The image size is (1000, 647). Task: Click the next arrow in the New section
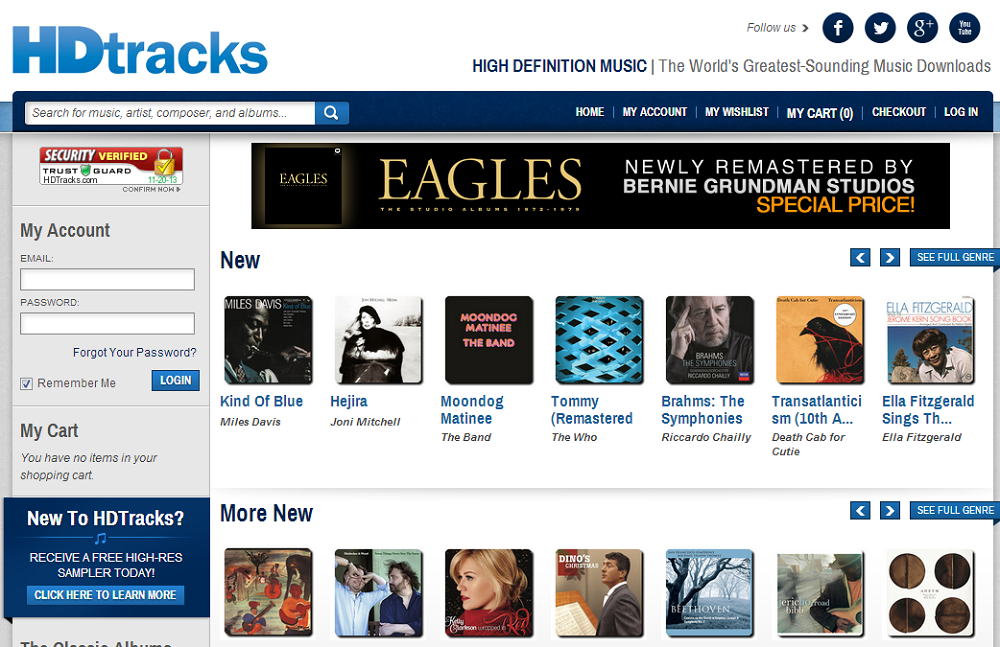click(x=889, y=257)
